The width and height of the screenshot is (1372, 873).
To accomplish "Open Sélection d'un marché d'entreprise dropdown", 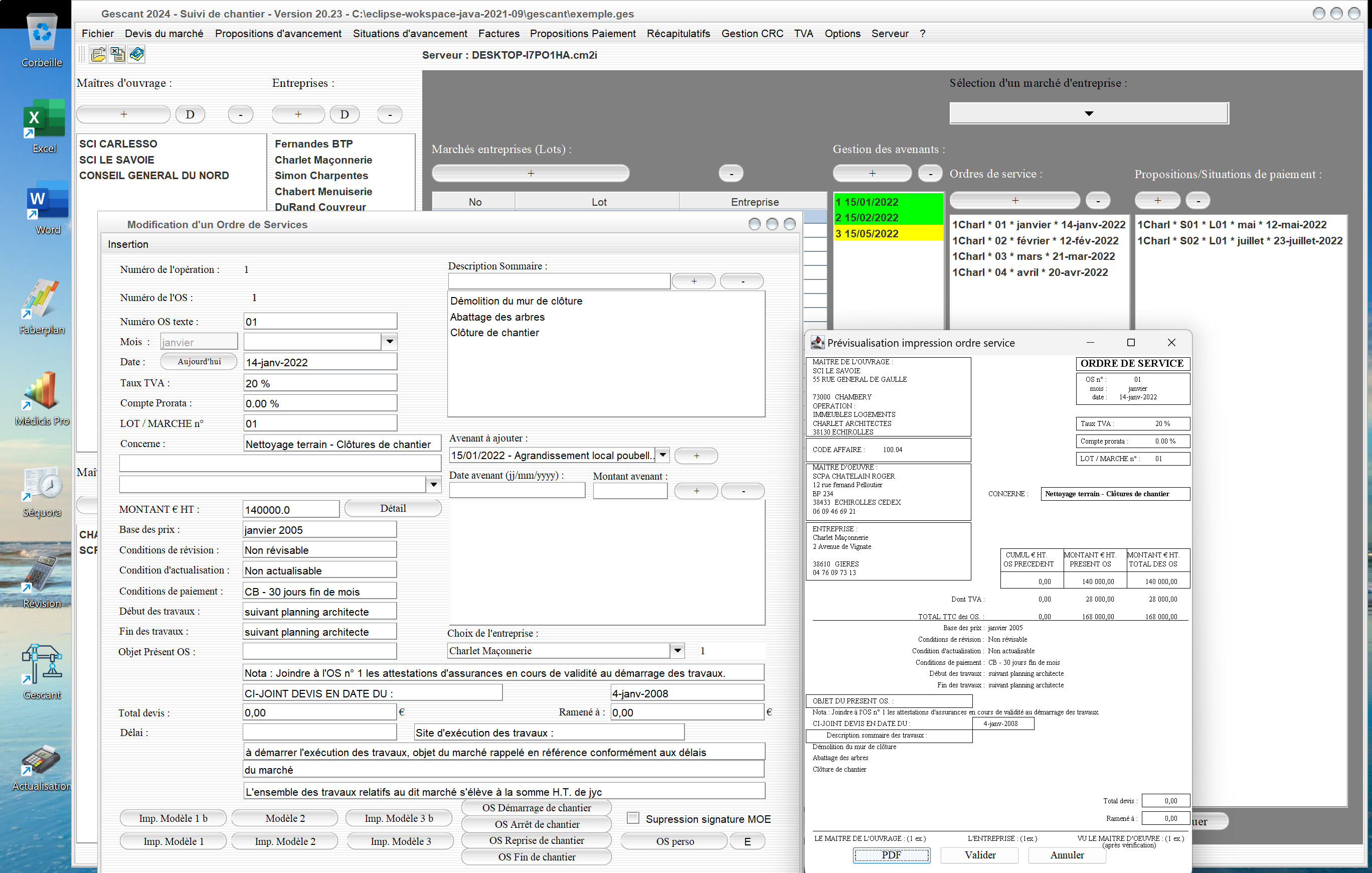I will pos(1089,113).
